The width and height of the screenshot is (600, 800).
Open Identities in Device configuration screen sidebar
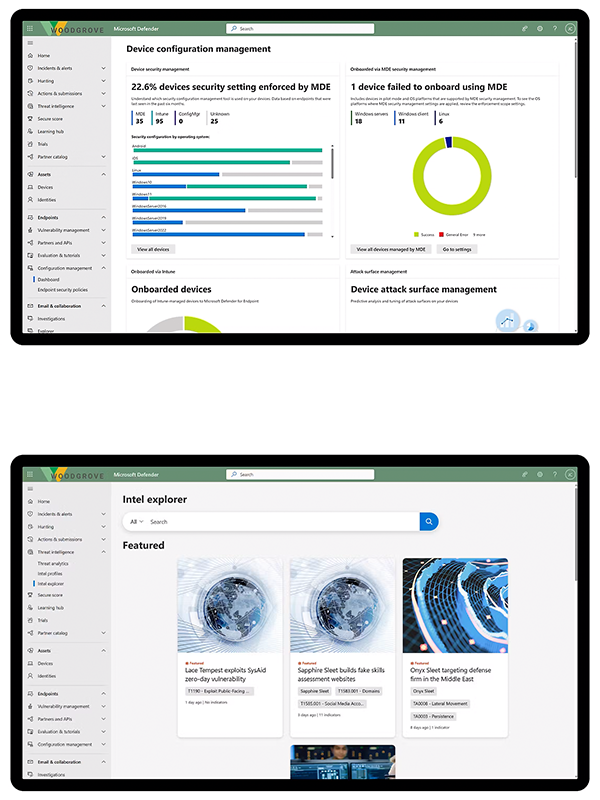pos(46,200)
